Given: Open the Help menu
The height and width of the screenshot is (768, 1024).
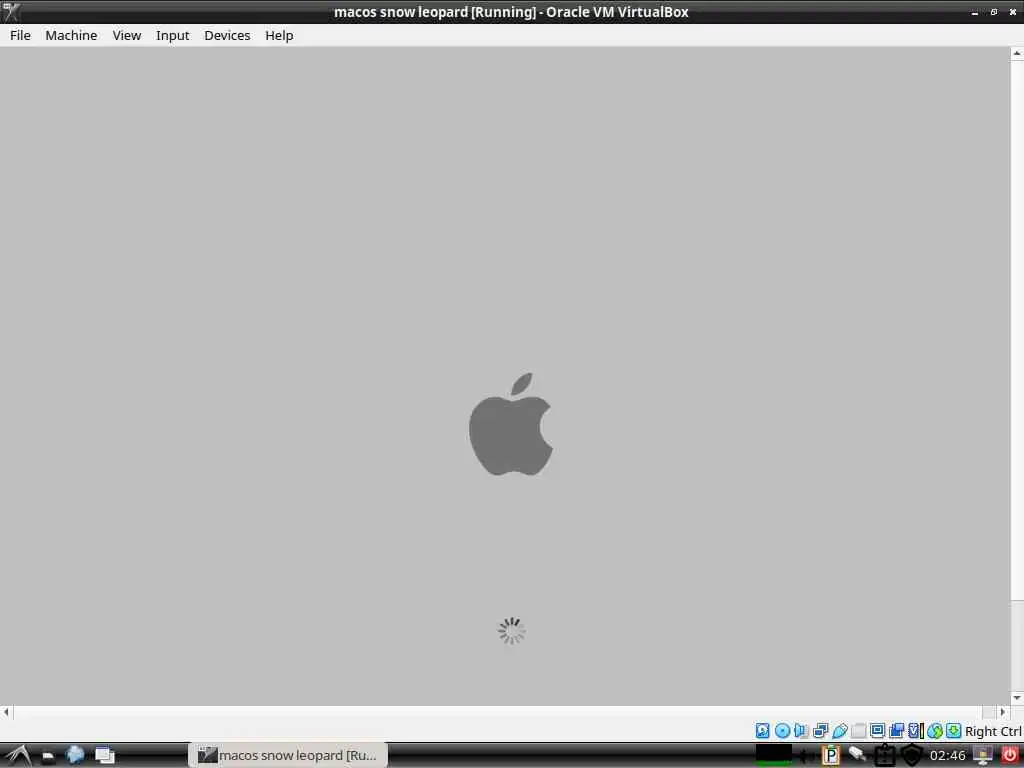Looking at the screenshot, I should 279,35.
